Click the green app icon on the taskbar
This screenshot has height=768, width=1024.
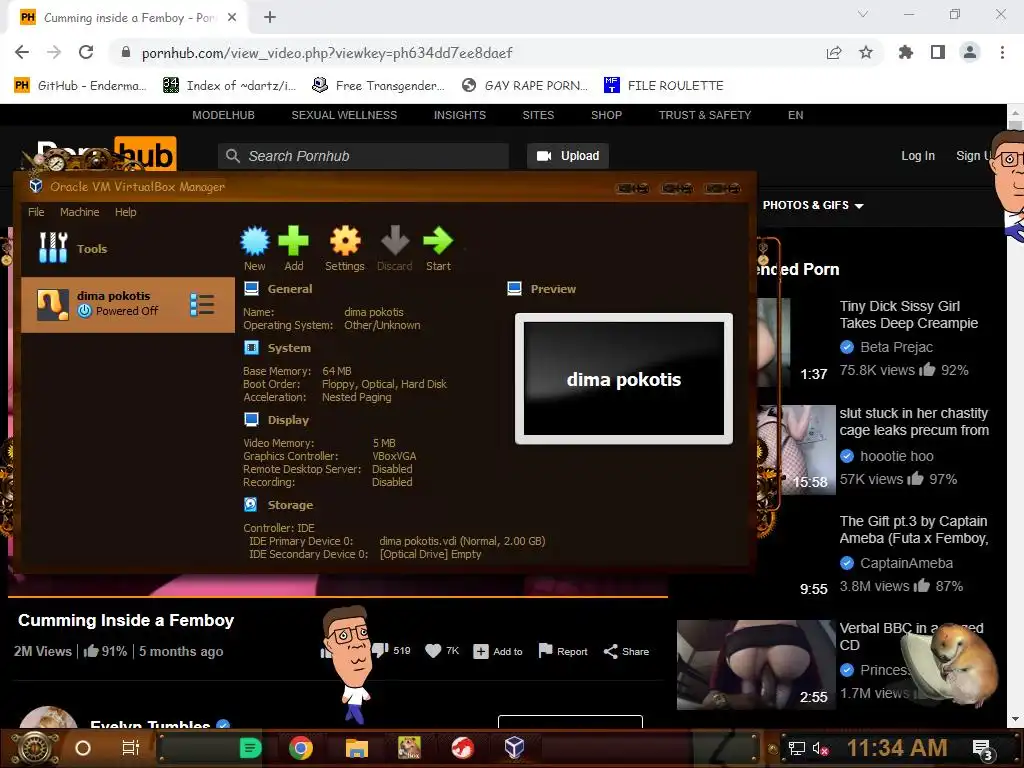(250, 748)
